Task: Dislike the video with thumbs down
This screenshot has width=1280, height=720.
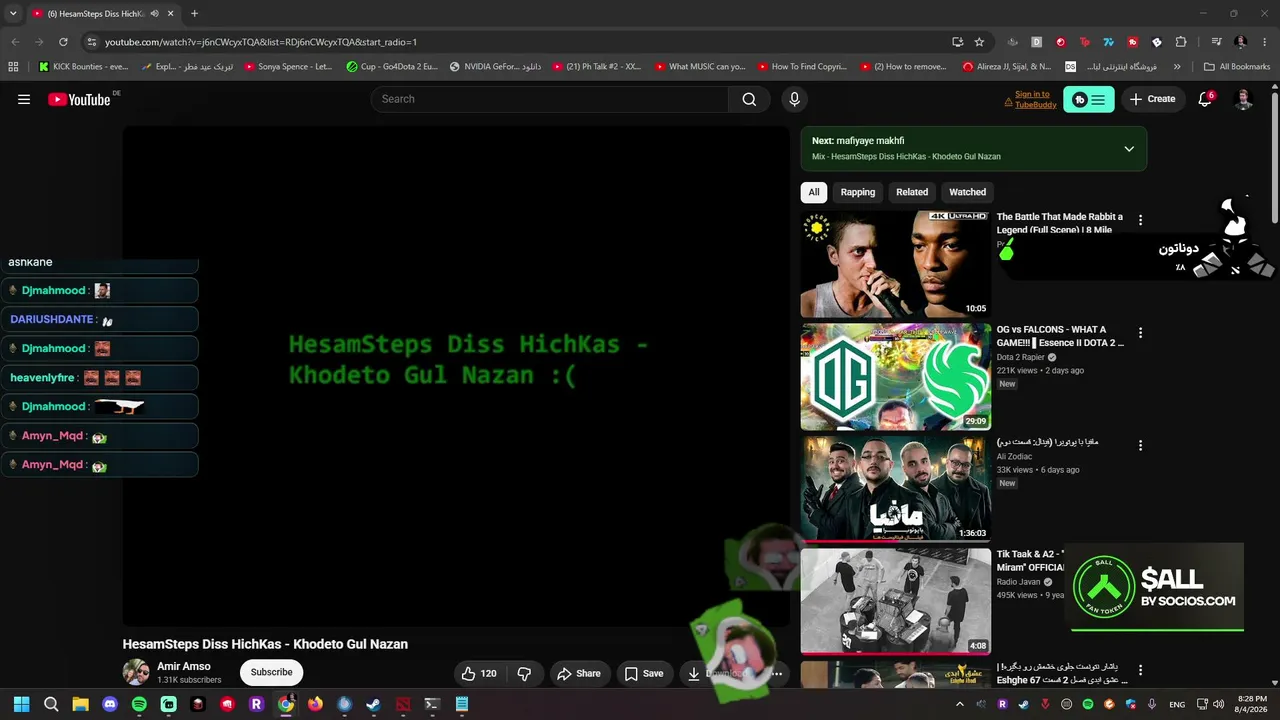Action: [524, 674]
